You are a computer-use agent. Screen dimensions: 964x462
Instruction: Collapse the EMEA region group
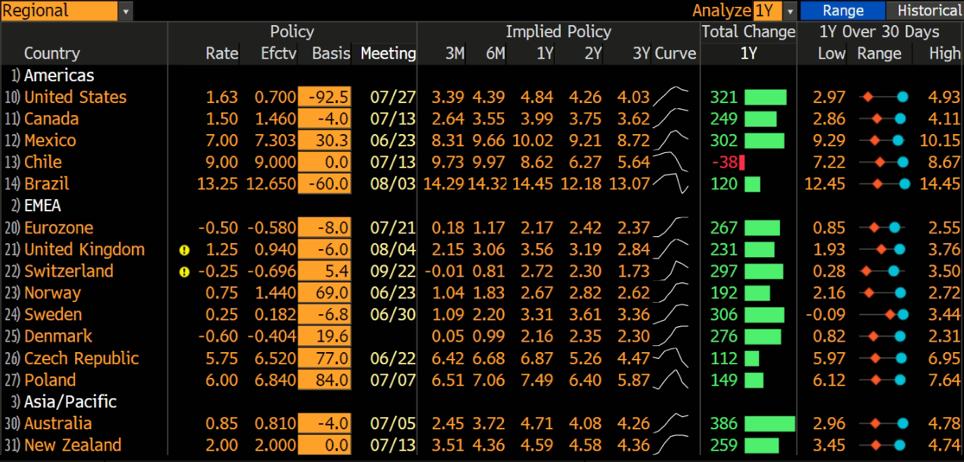pyautogui.click(x=43, y=205)
